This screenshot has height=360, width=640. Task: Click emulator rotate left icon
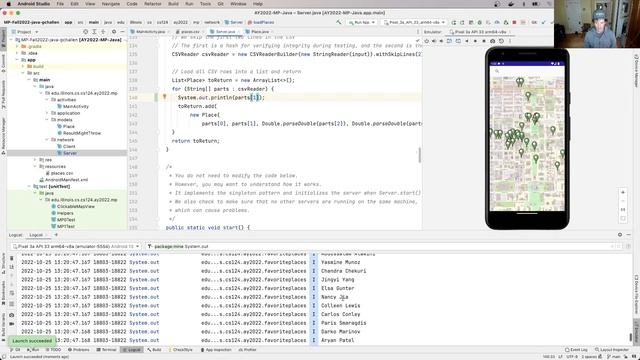(449, 41)
